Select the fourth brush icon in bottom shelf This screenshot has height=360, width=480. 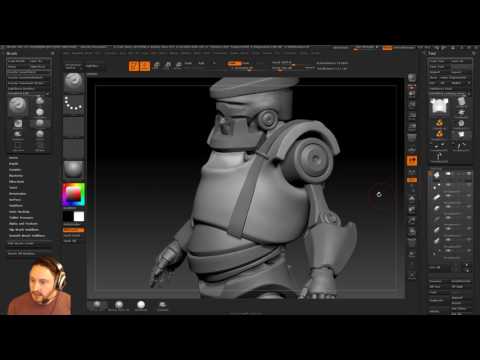(162, 305)
